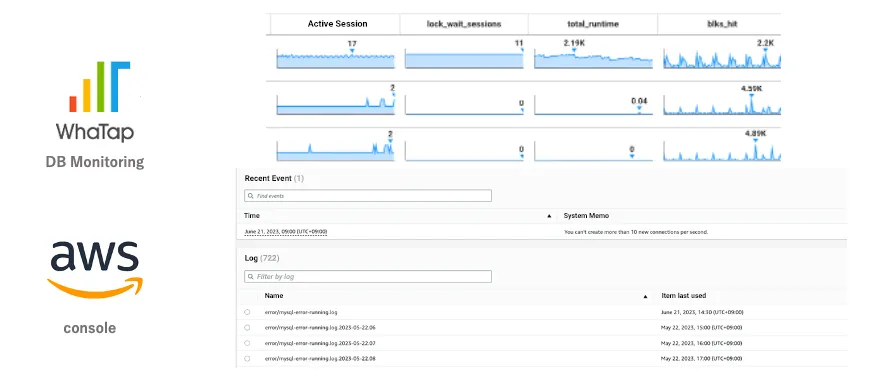Click the WhaTap wordmark text
Image resolution: width=892 pixels, height=373 pixels.
95,132
